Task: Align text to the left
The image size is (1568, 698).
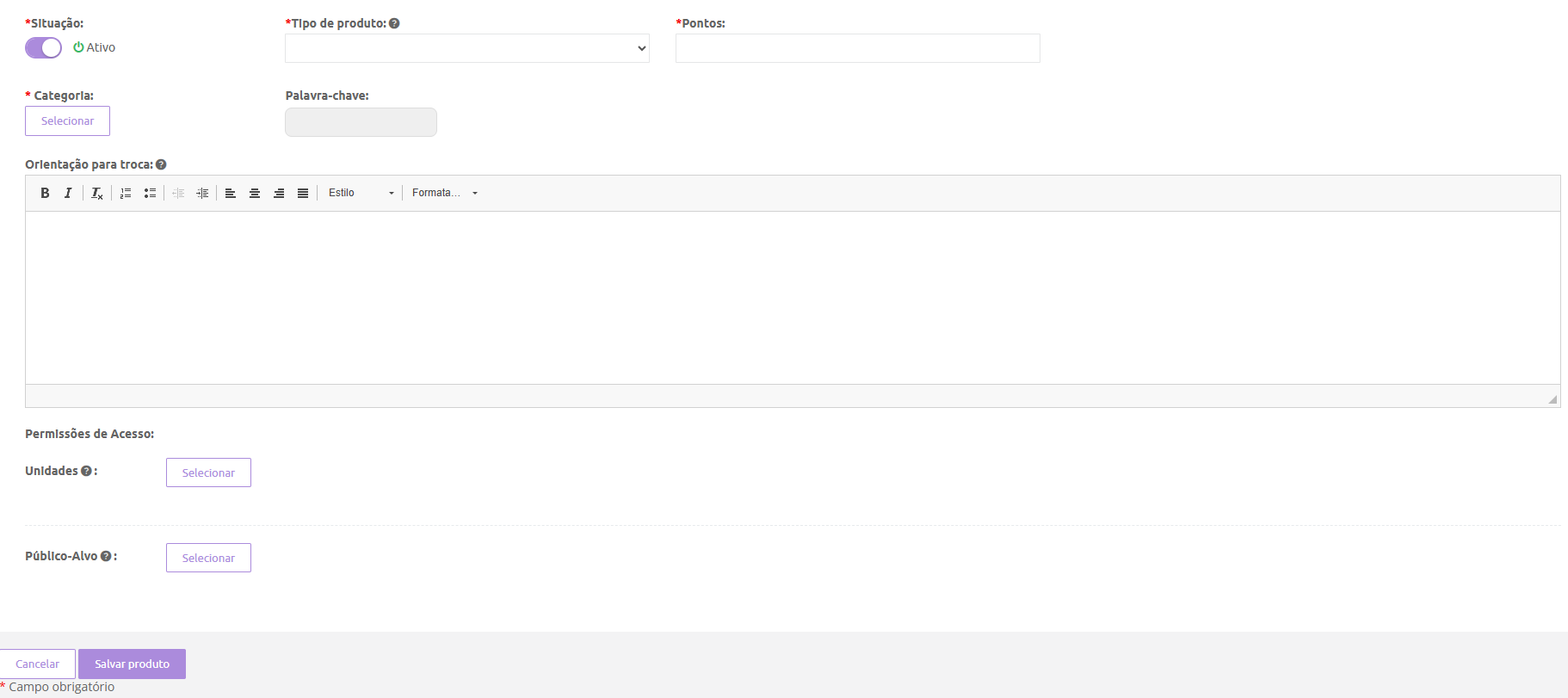Action: [231, 193]
